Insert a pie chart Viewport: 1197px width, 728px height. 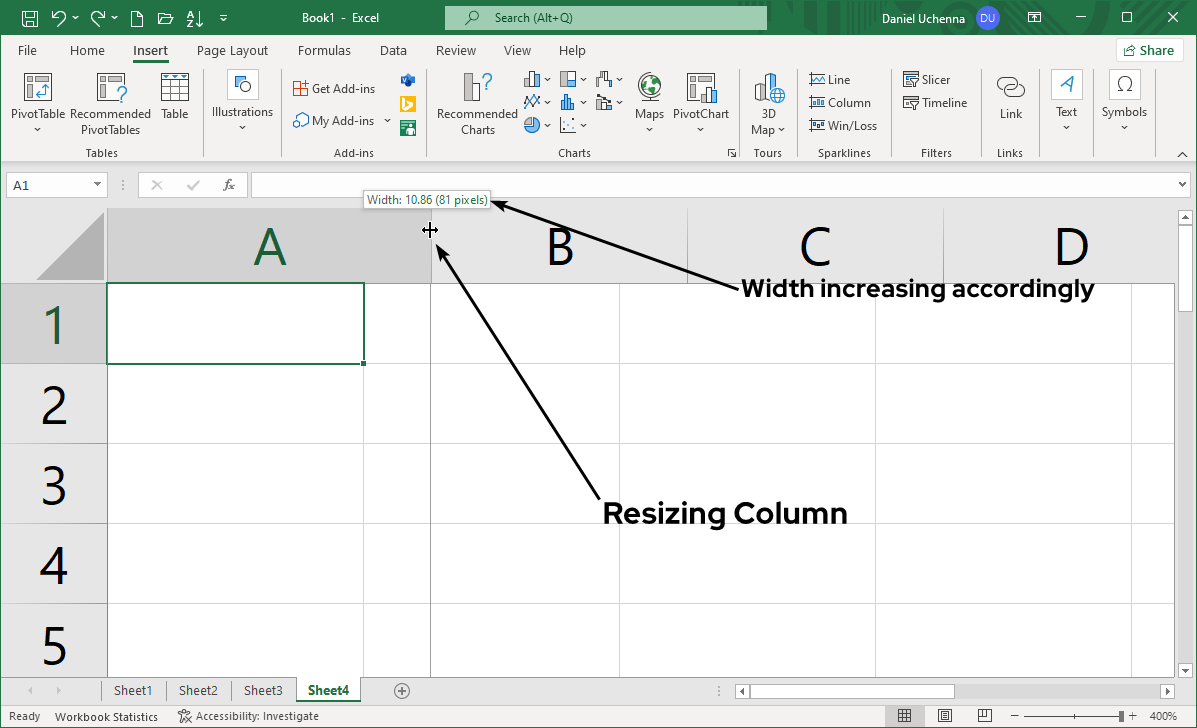pyautogui.click(x=531, y=125)
